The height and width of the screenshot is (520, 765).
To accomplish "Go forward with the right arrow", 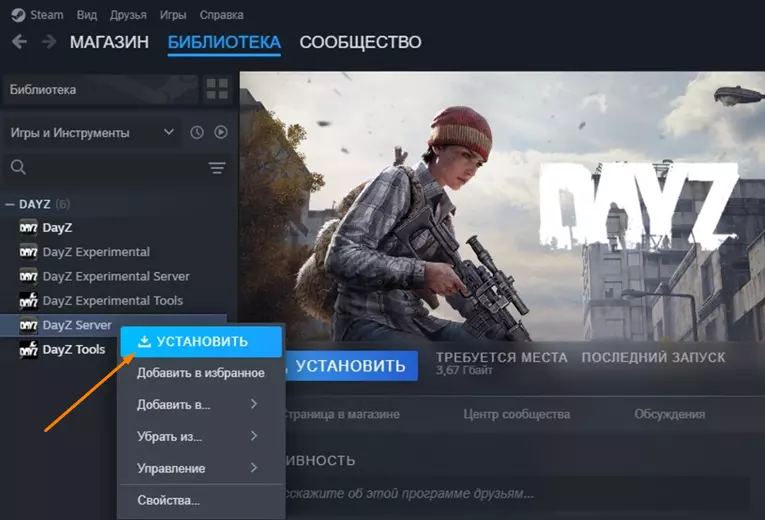I will coord(49,42).
